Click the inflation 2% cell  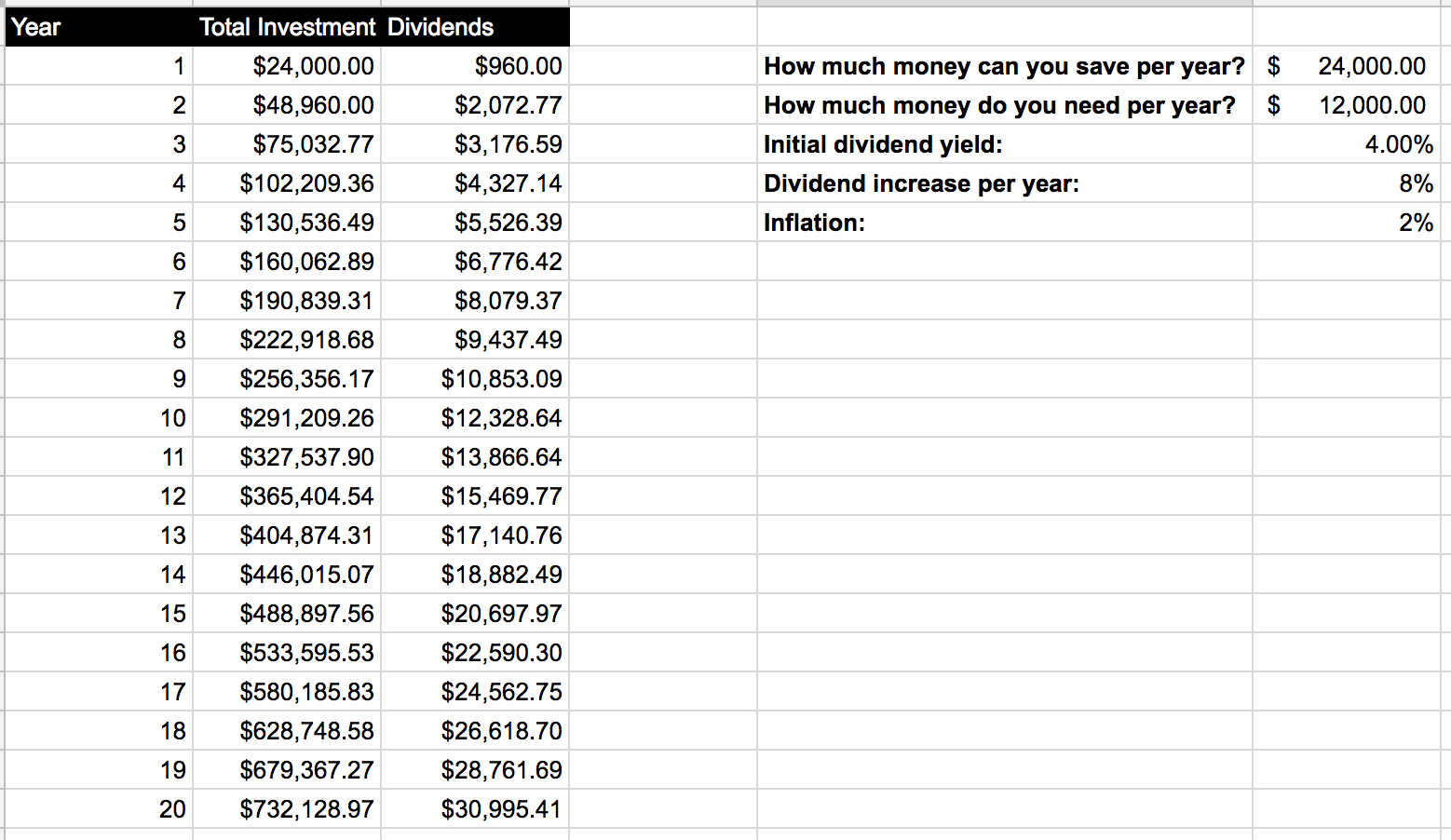[x=1346, y=223]
